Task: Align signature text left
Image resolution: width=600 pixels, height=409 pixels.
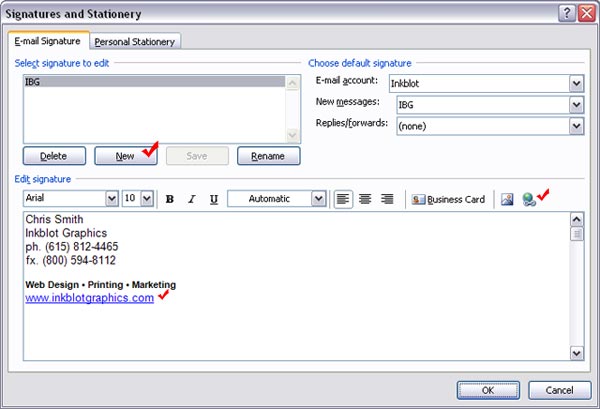Action: pos(343,199)
